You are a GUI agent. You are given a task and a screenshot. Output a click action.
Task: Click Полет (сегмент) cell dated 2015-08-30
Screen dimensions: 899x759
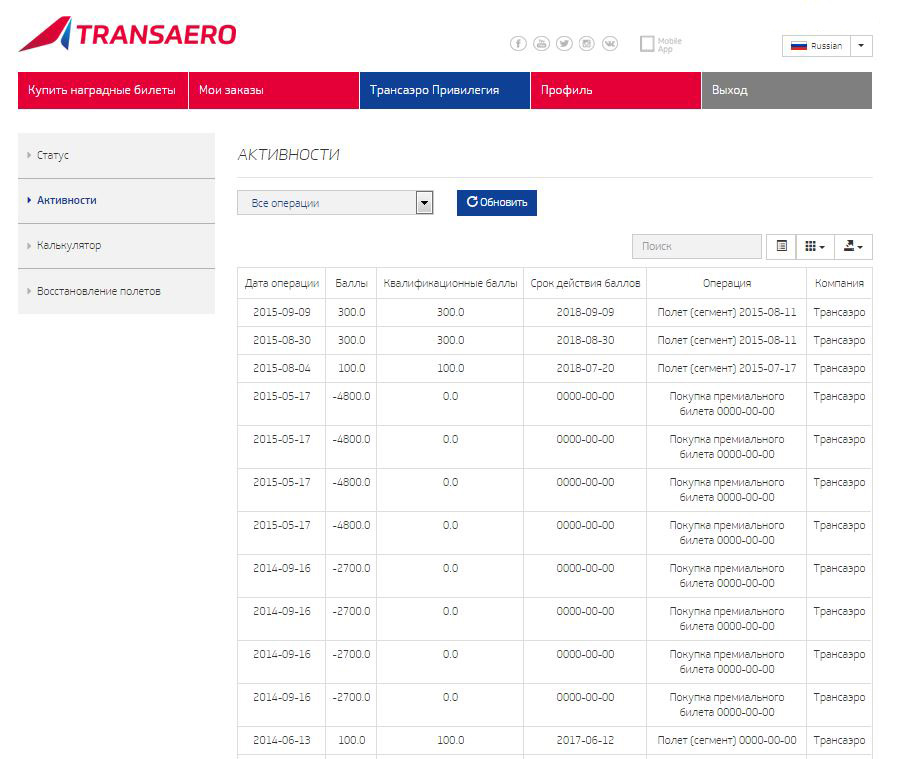[726, 341]
